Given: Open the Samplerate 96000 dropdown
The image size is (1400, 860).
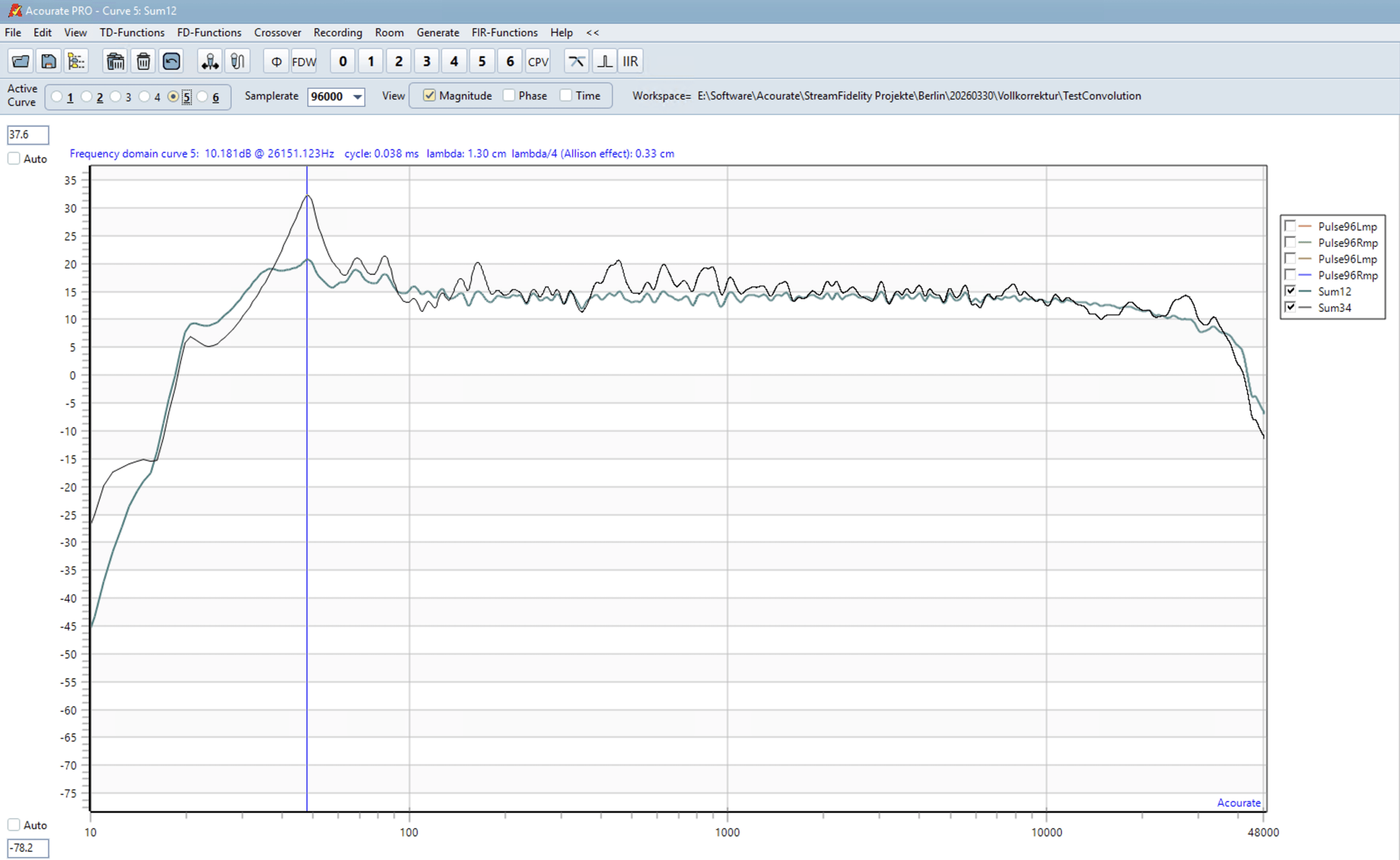Looking at the screenshot, I should tap(357, 97).
